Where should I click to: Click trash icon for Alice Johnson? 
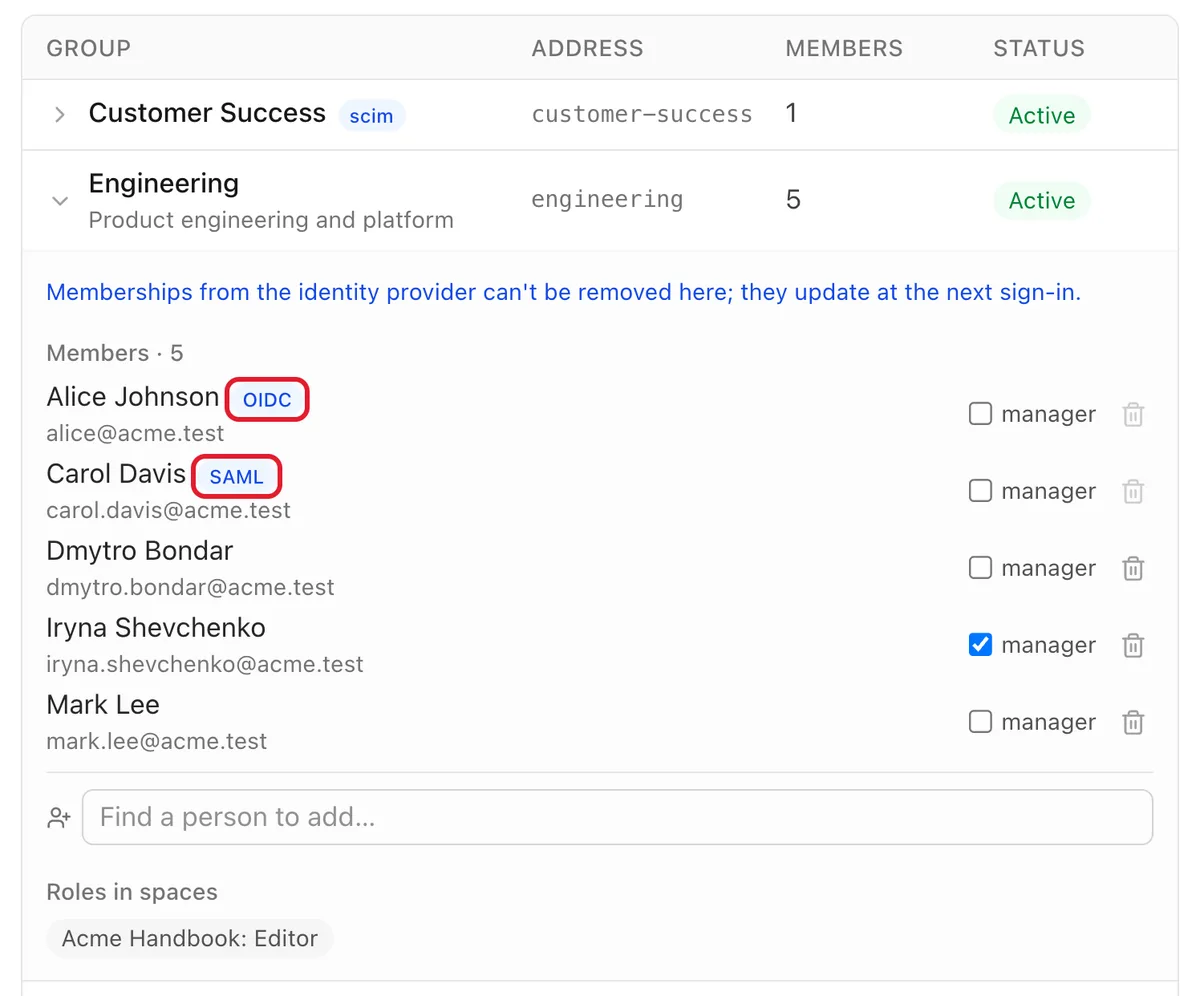click(x=1133, y=414)
